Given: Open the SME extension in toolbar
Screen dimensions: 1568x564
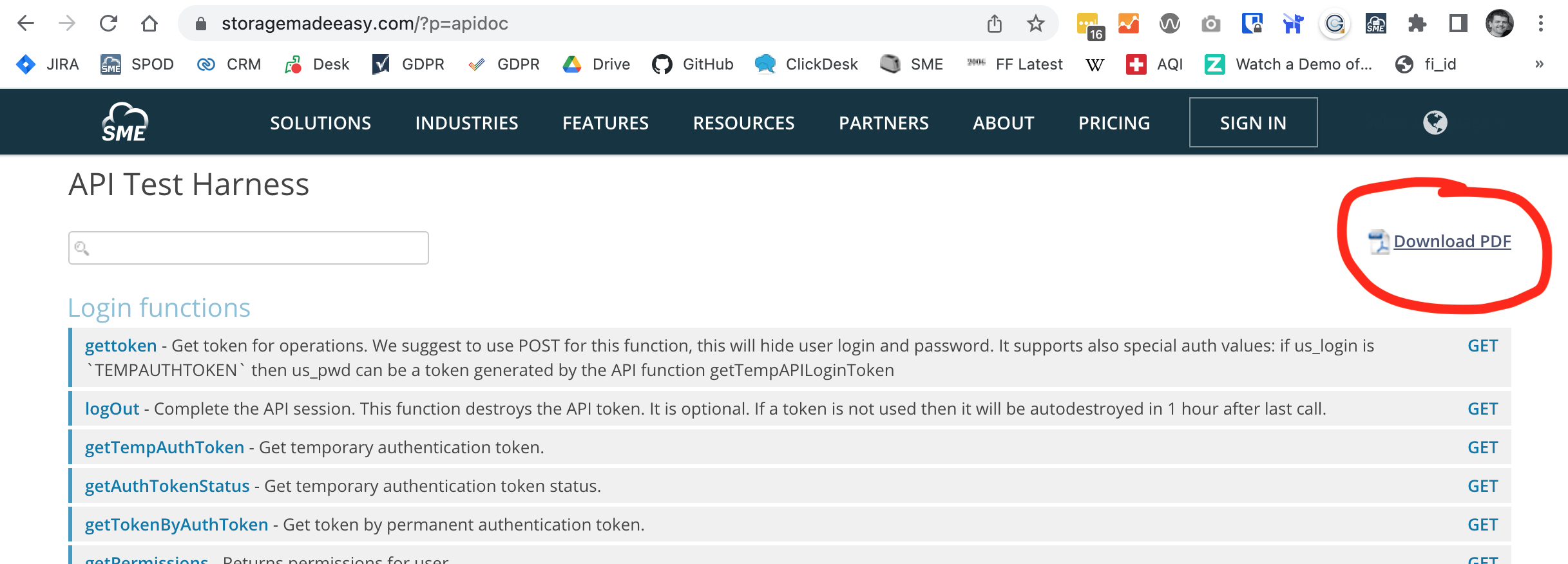Looking at the screenshot, I should pos(1375,24).
